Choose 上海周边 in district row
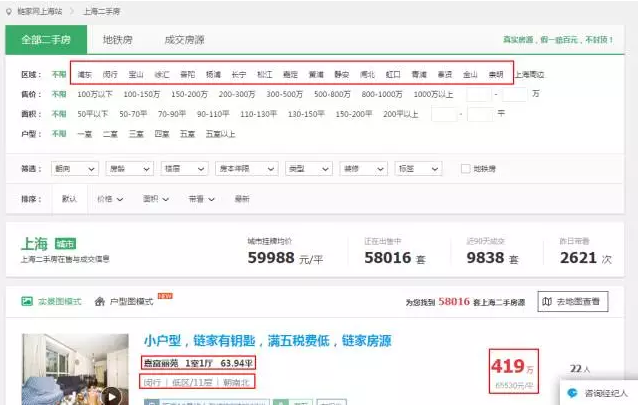 pos(529,75)
